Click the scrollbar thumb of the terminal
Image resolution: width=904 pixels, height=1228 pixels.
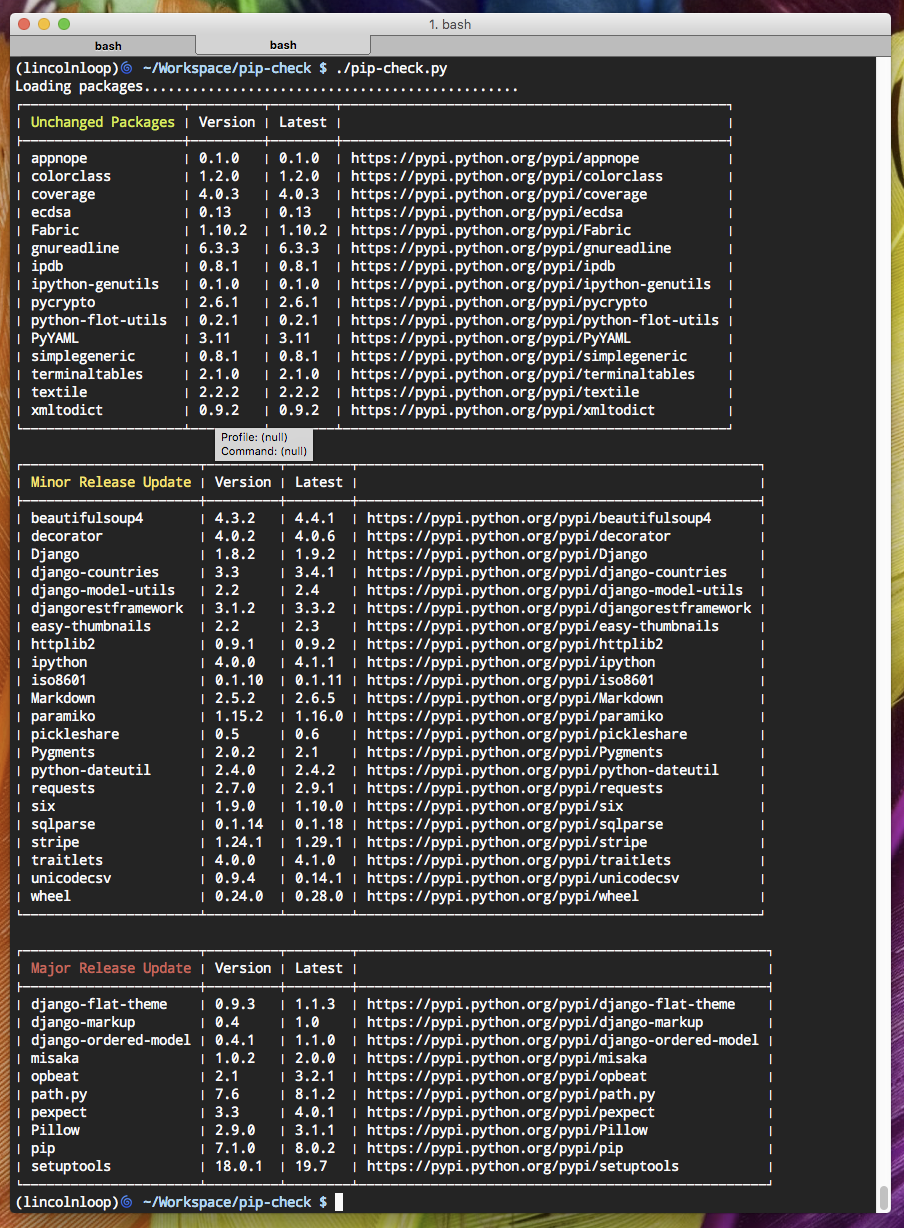[883, 1196]
